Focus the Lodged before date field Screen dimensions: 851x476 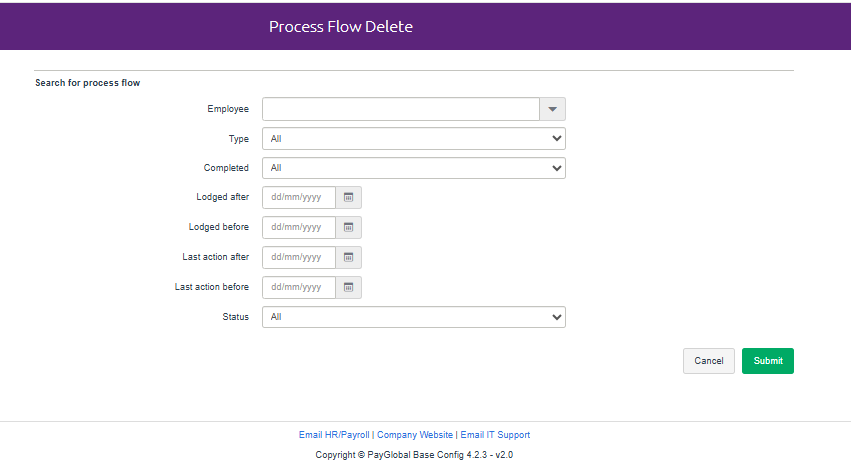click(x=298, y=228)
